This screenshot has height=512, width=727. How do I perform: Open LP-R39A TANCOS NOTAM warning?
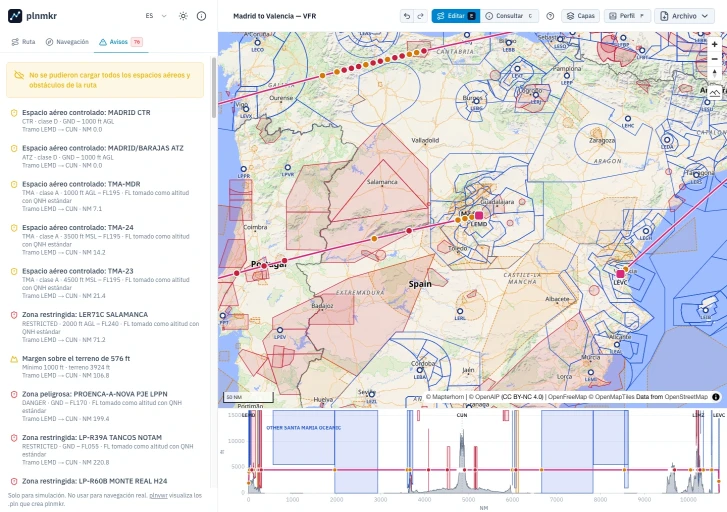(x=106, y=449)
